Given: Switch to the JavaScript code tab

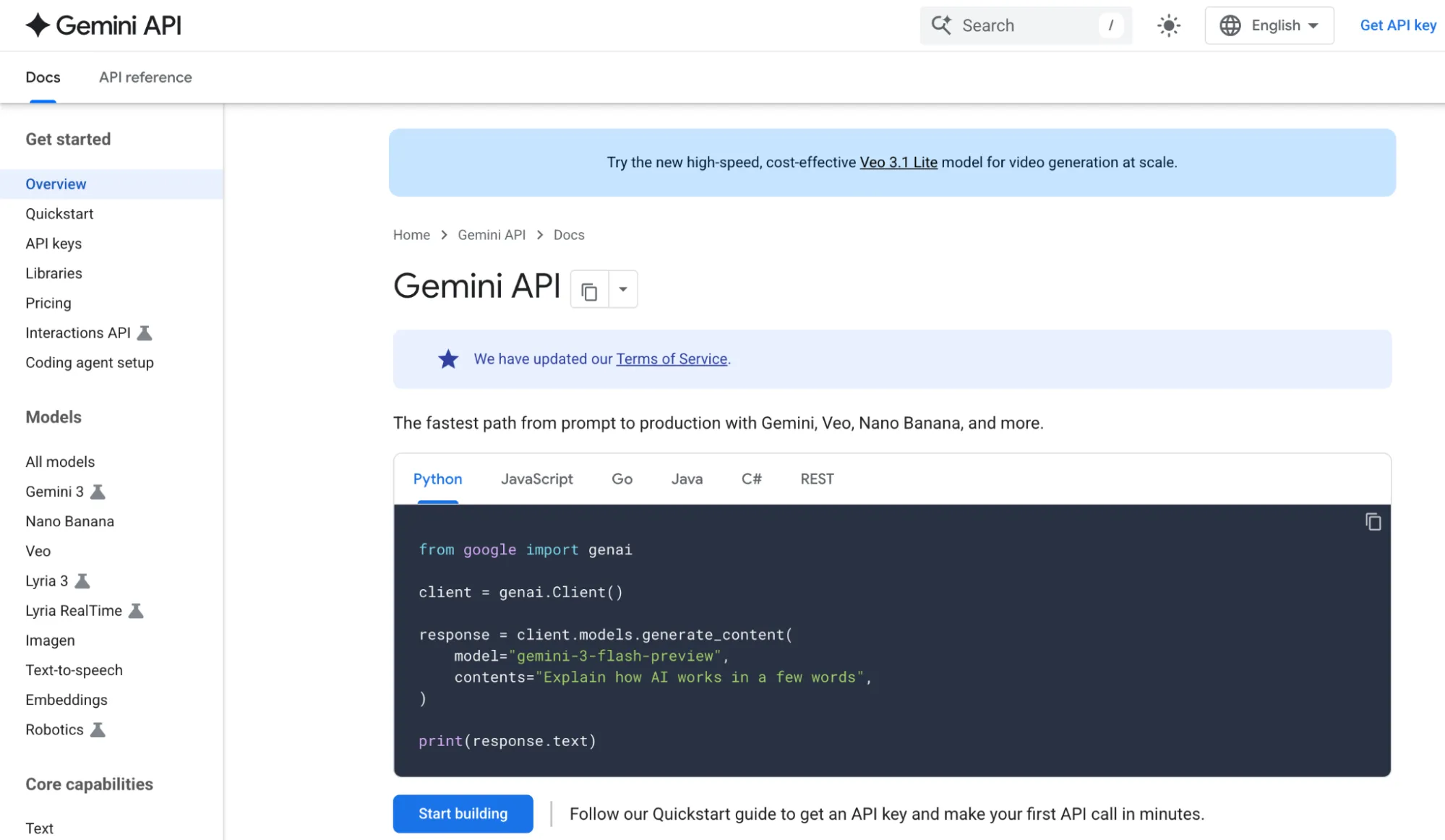Looking at the screenshot, I should coord(536,479).
